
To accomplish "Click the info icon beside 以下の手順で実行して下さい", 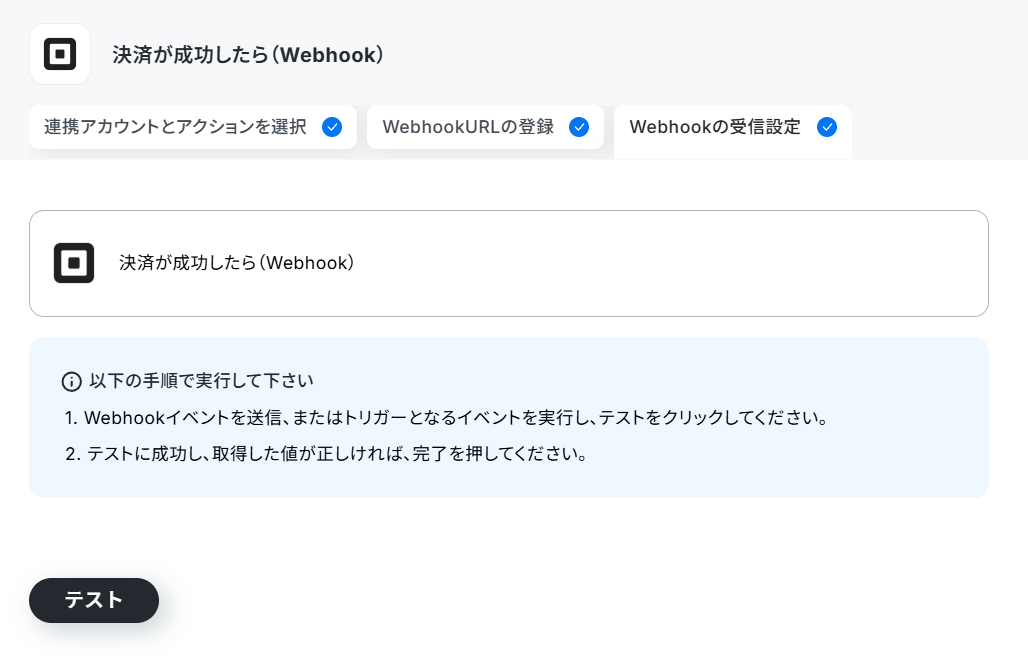I will [71, 381].
